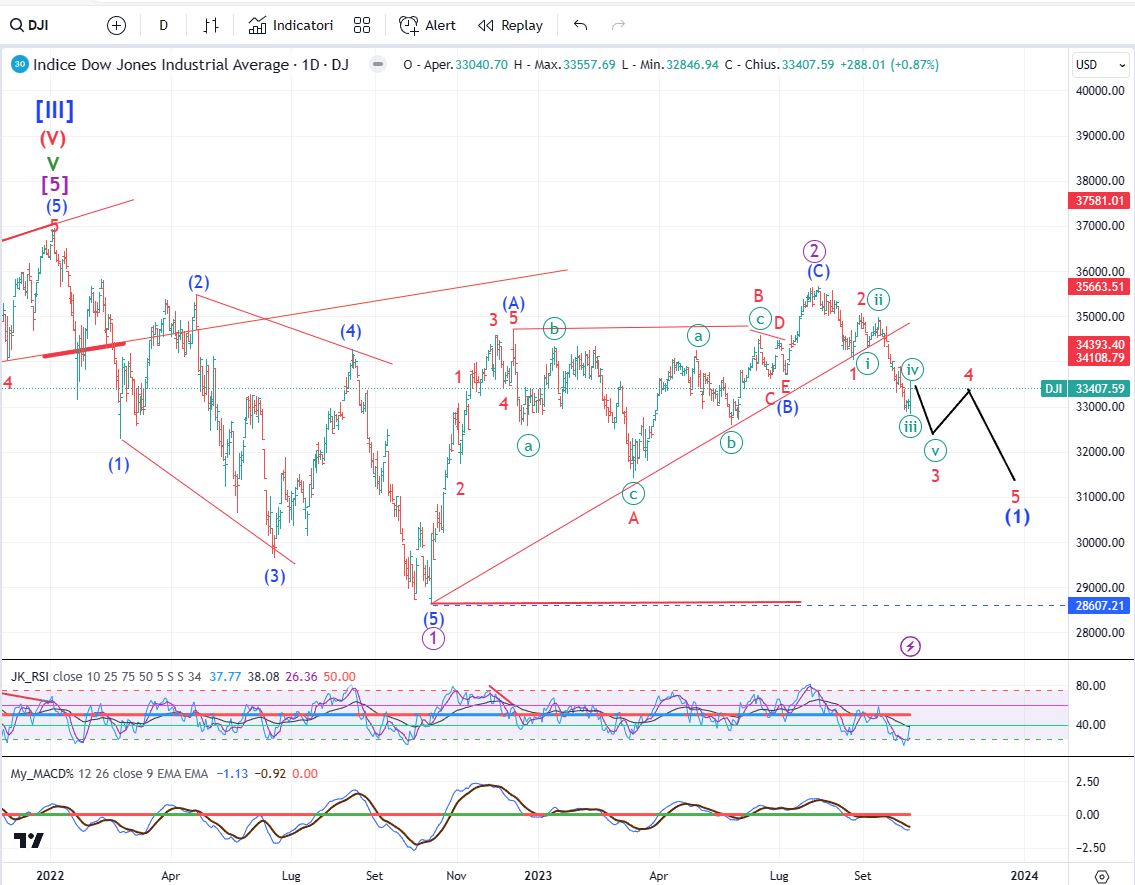This screenshot has height=885, width=1135.
Task: Create a new Alert
Action: [427, 25]
